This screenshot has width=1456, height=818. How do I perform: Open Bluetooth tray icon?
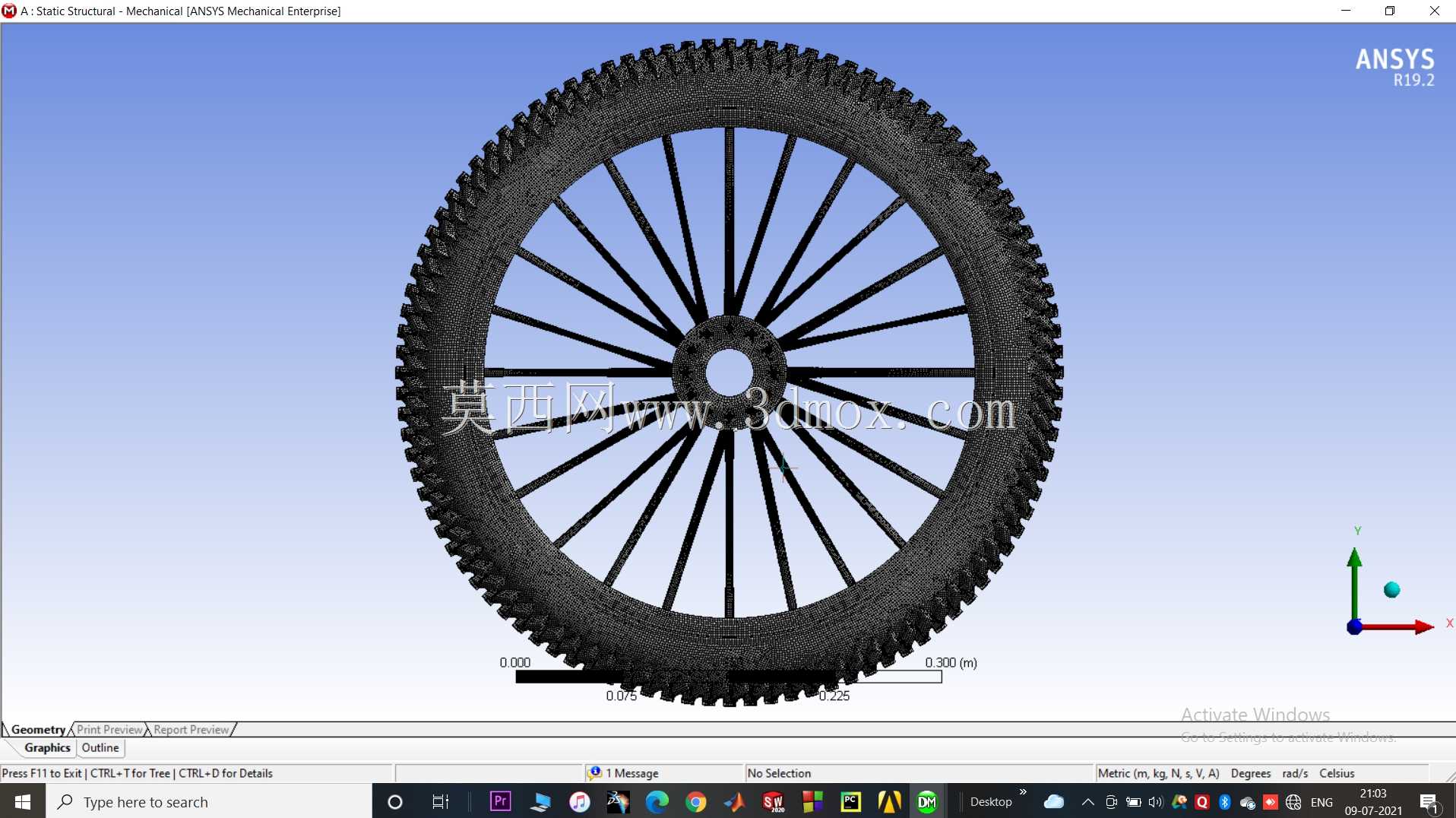click(x=1224, y=801)
